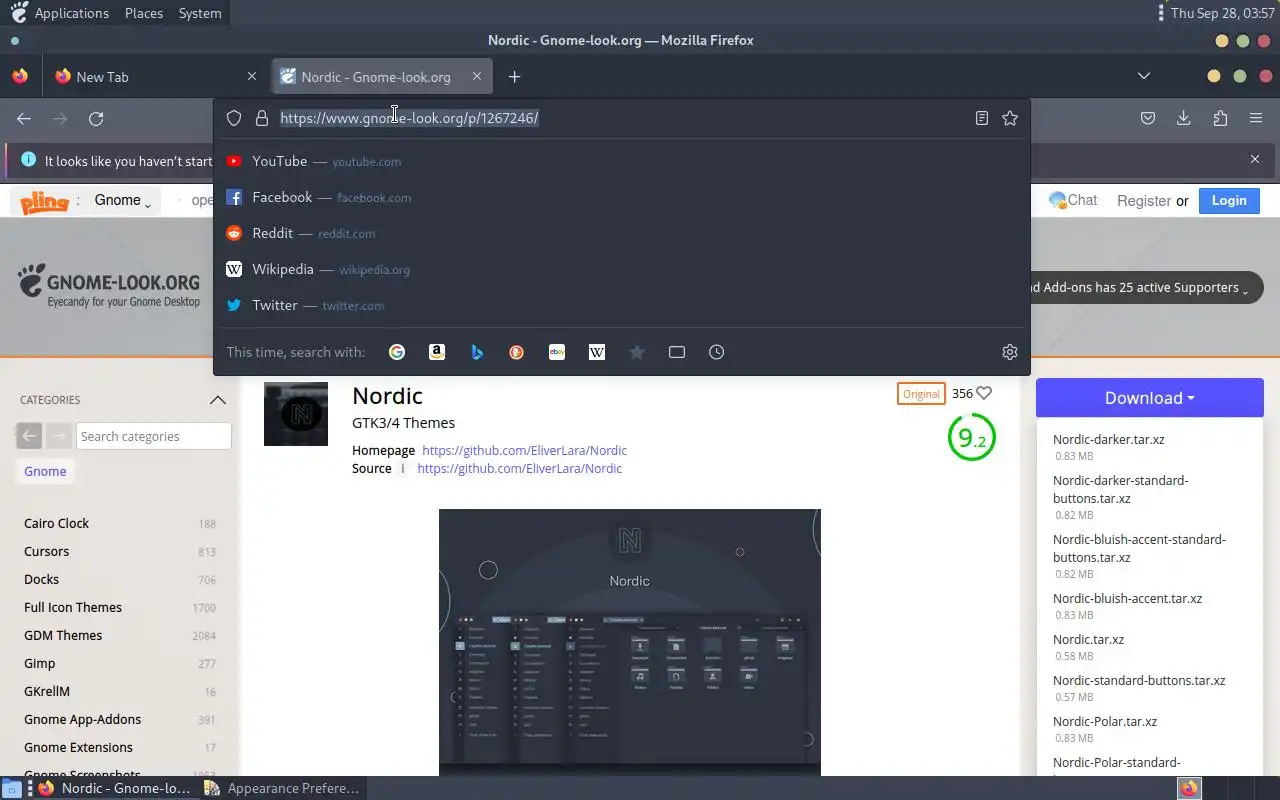
Task: Like Nordic theme heart icon
Action: click(984, 393)
